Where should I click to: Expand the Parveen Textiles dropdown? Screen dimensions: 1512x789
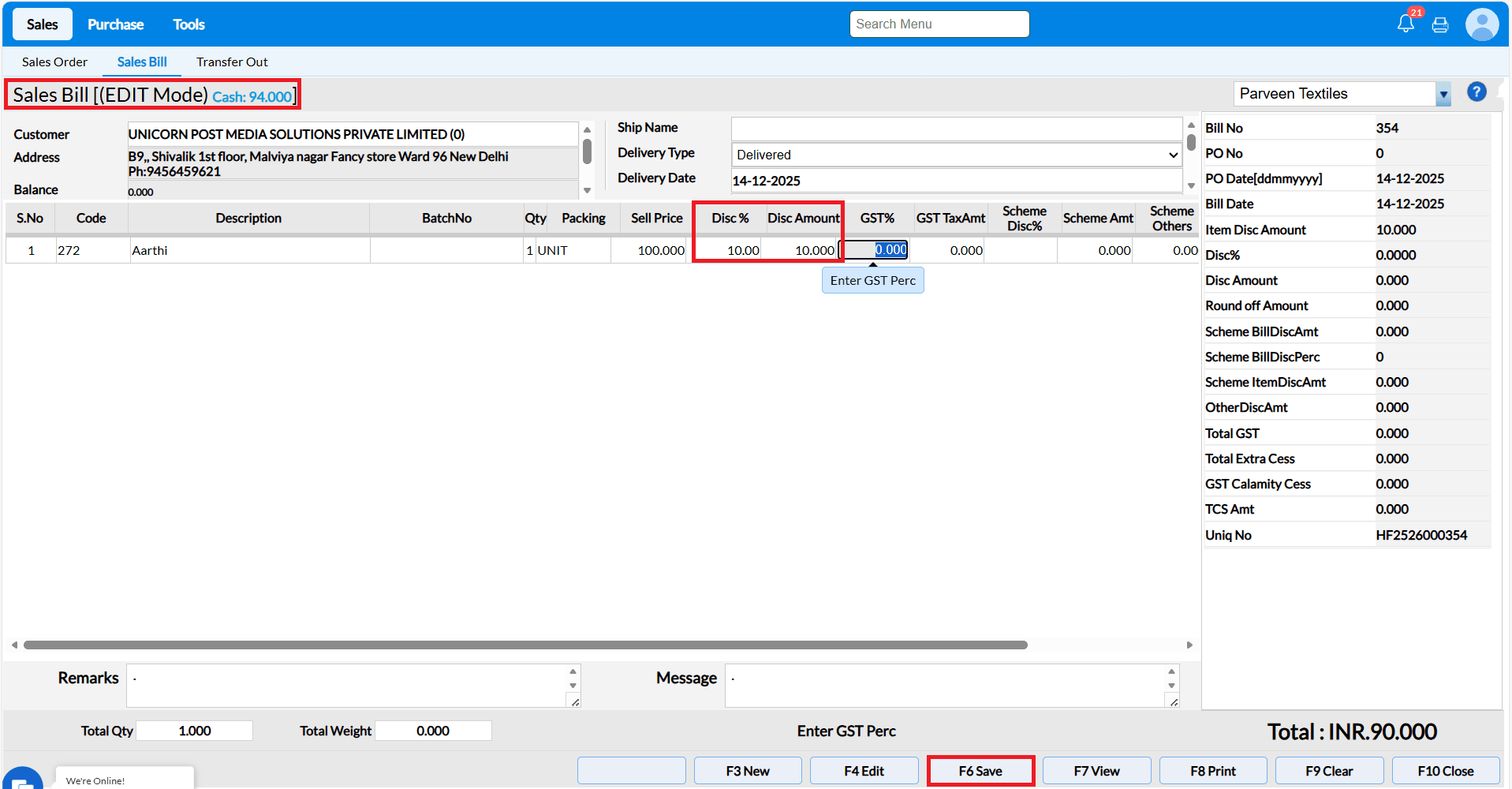click(1443, 95)
